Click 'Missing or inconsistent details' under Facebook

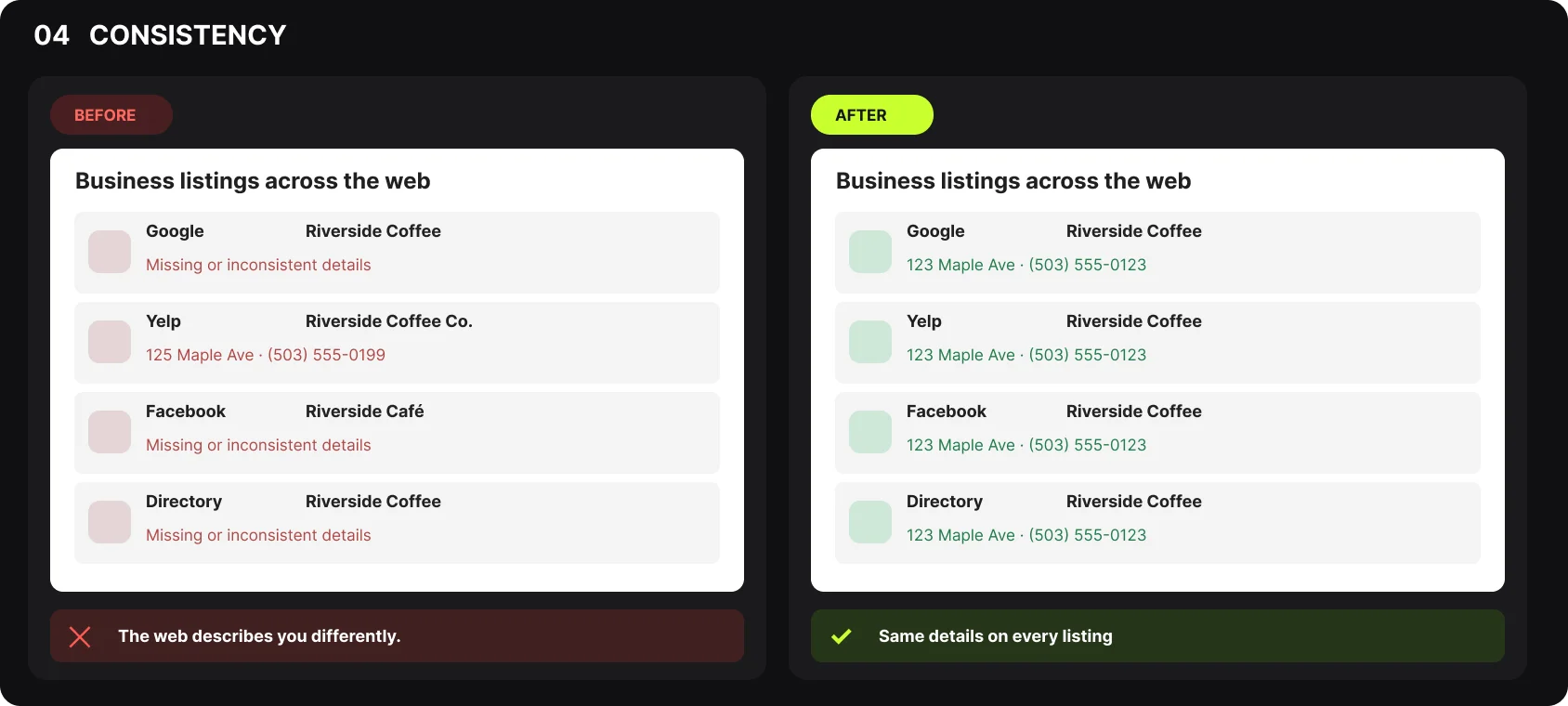258,445
